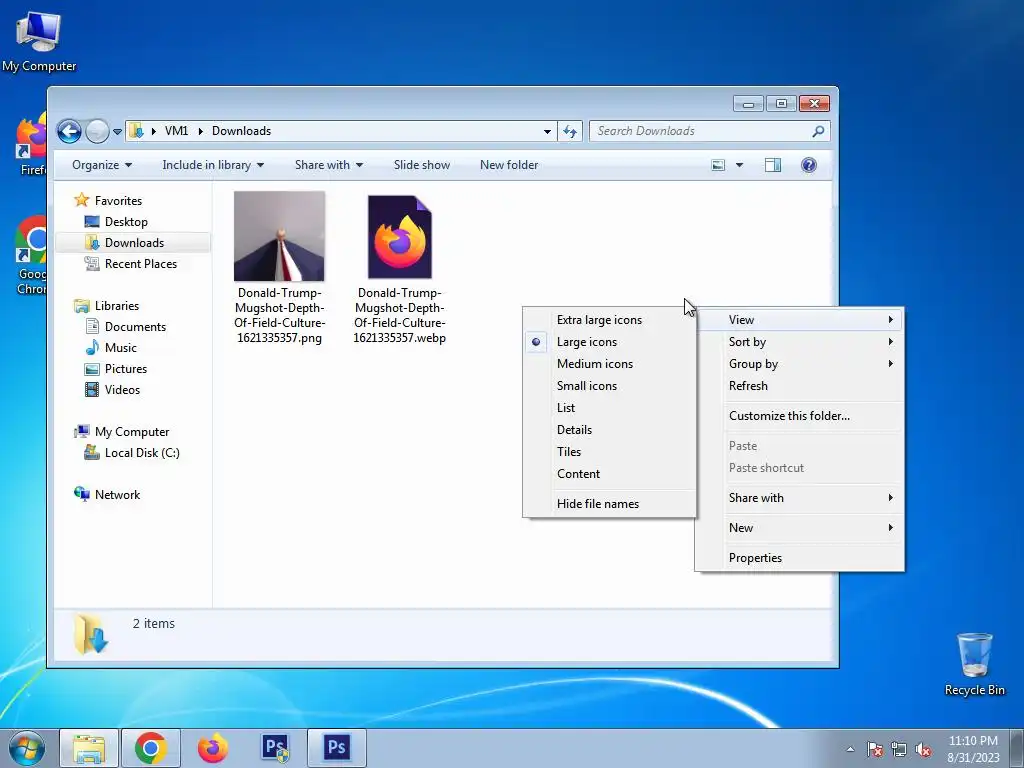The height and width of the screenshot is (768, 1024).
Task: Click the network tray icon
Action: coord(899,749)
